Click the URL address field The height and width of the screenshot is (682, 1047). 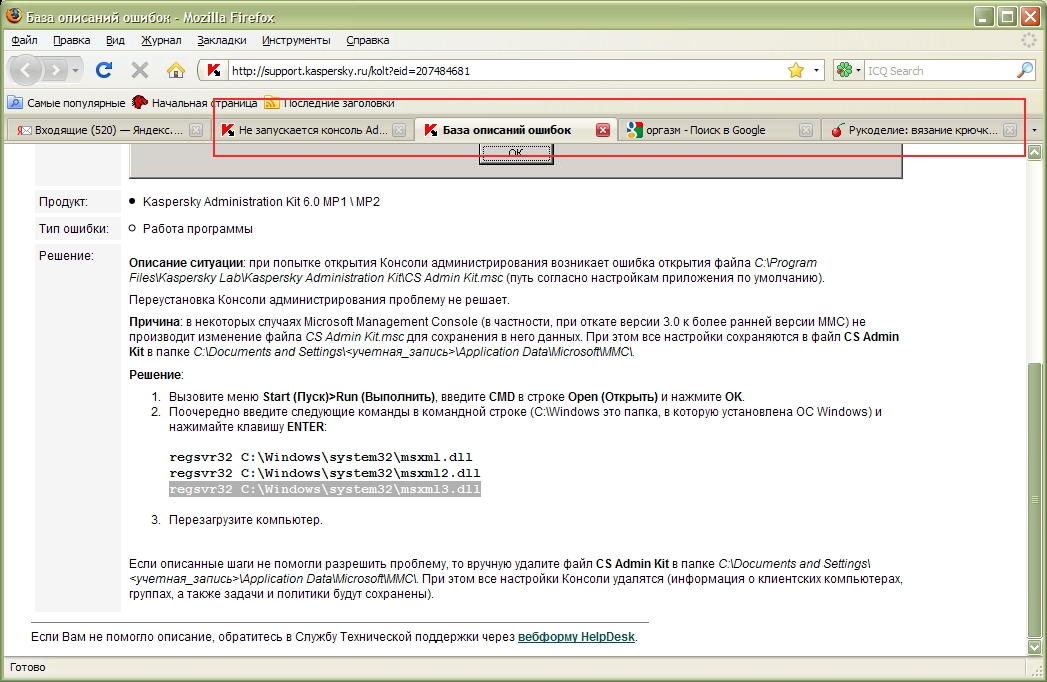(505, 71)
